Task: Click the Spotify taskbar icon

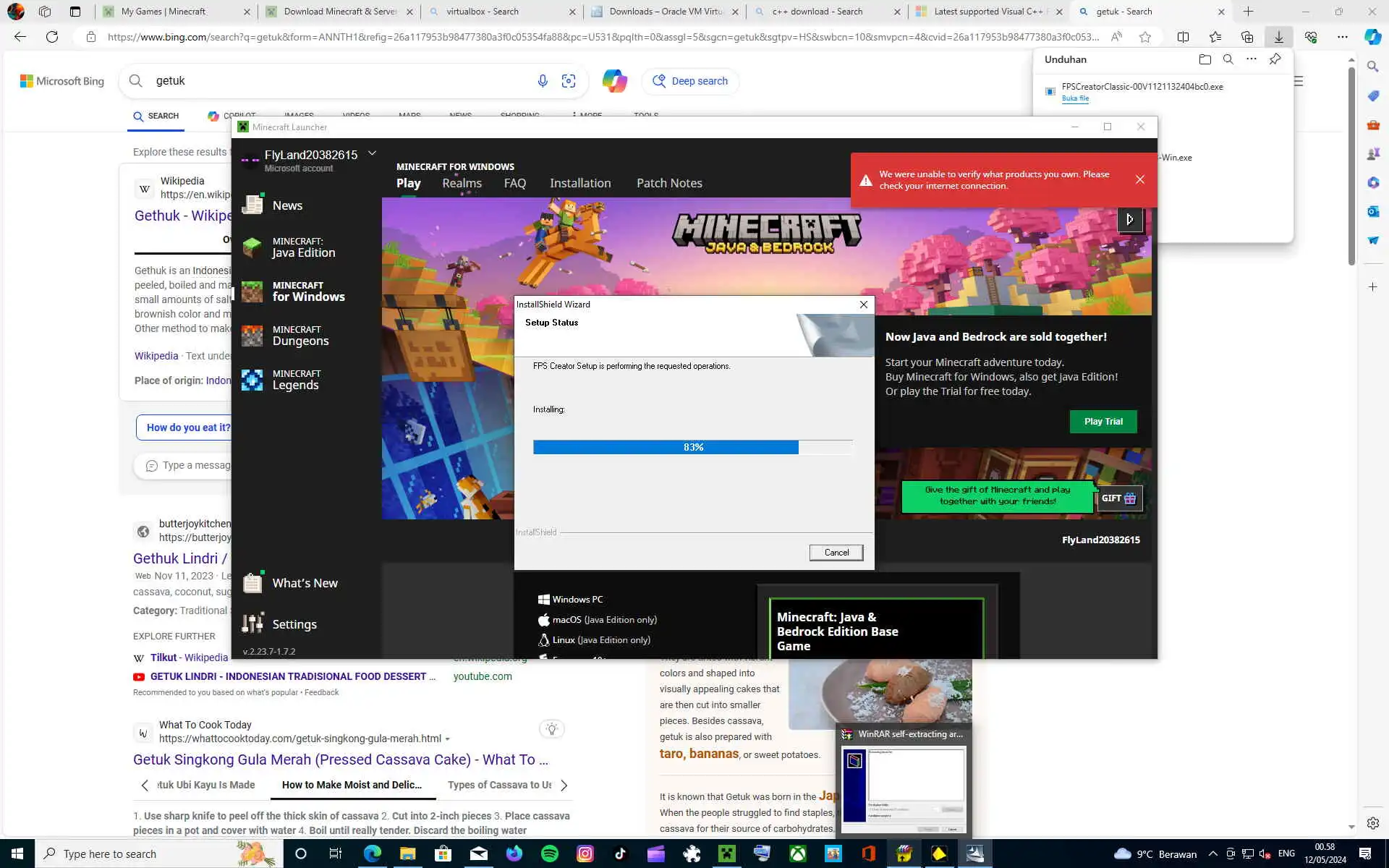Action: [550, 854]
